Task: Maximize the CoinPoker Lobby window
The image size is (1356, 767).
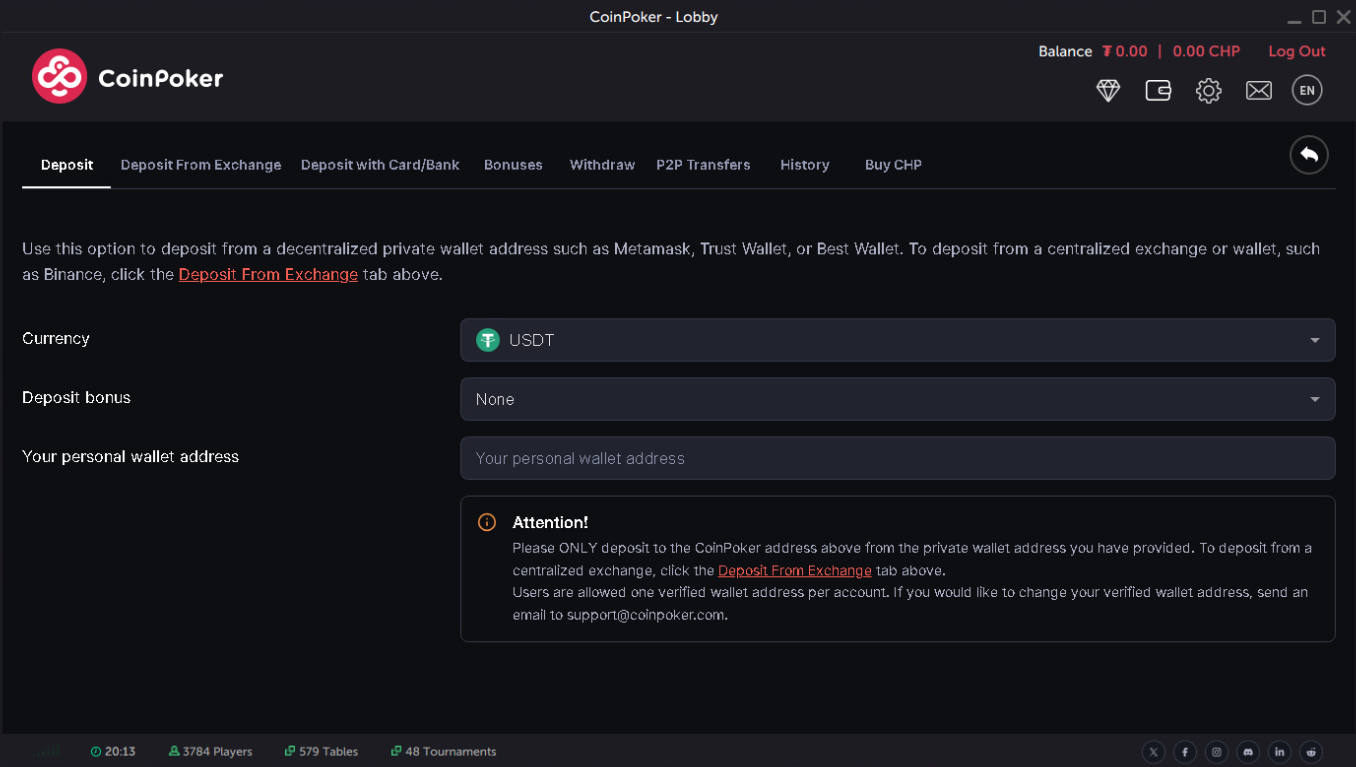Action: 1319,17
